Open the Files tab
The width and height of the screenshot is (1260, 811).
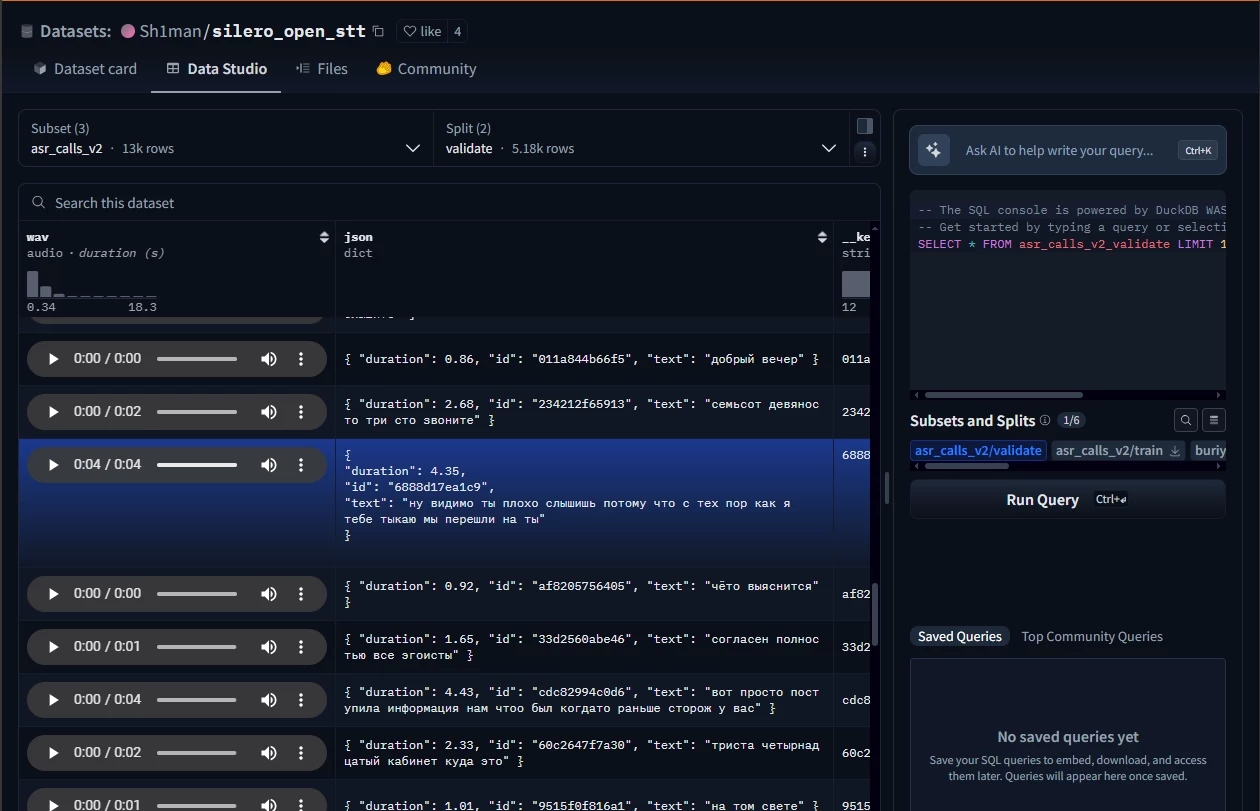(322, 69)
